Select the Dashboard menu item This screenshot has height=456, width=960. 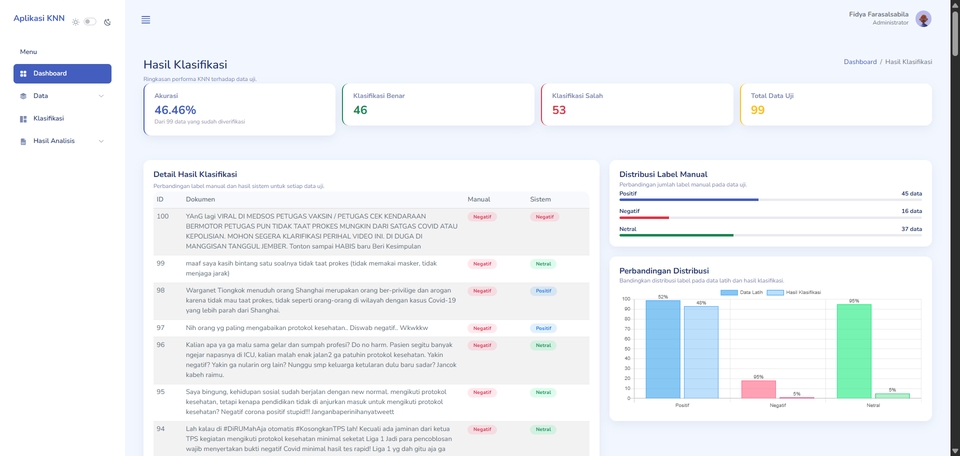(50, 74)
